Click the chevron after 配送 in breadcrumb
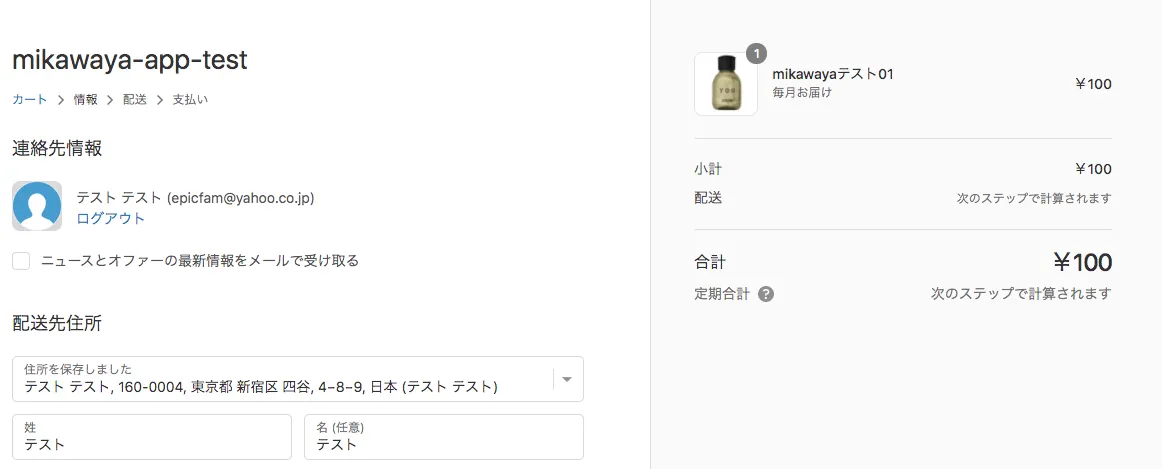 160,100
